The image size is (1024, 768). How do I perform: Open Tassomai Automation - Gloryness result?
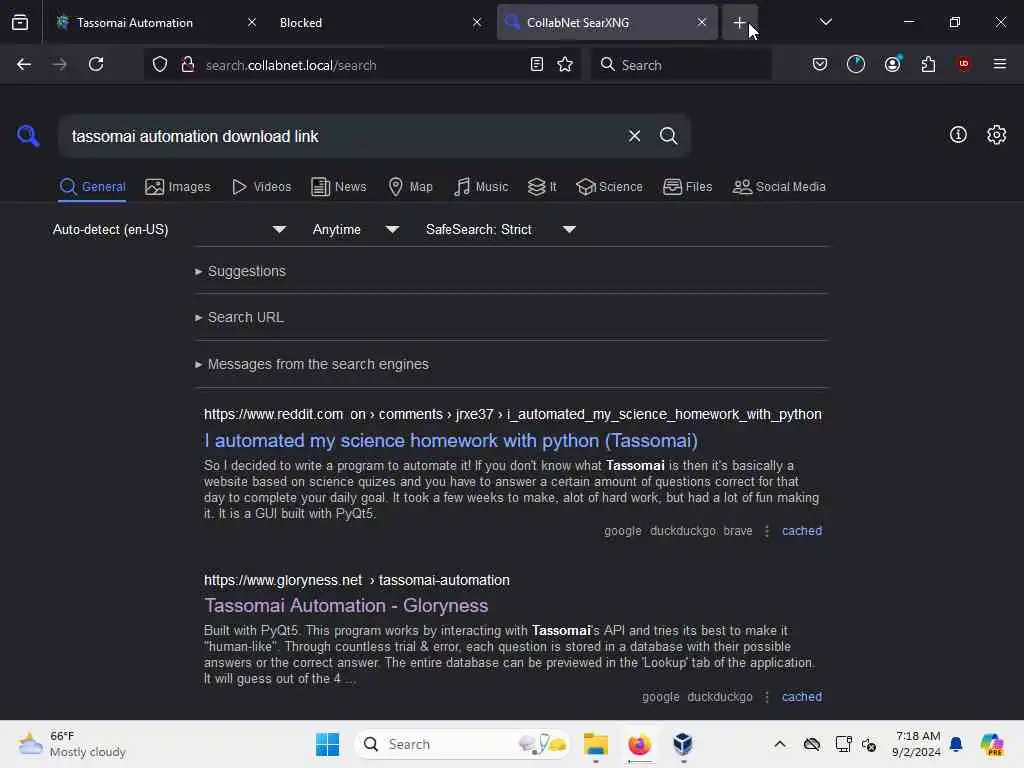point(346,605)
